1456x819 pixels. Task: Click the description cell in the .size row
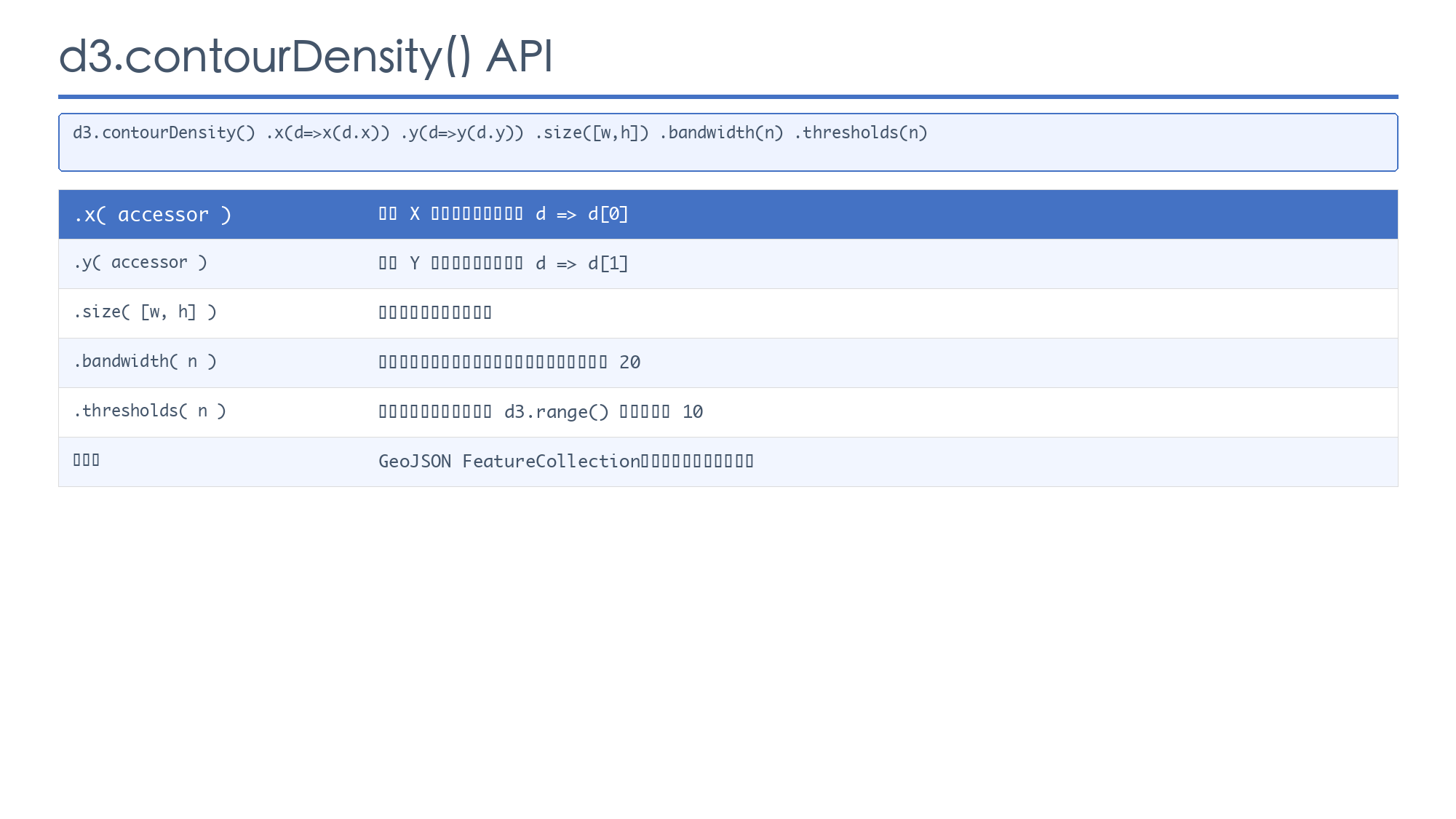pos(880,313)
